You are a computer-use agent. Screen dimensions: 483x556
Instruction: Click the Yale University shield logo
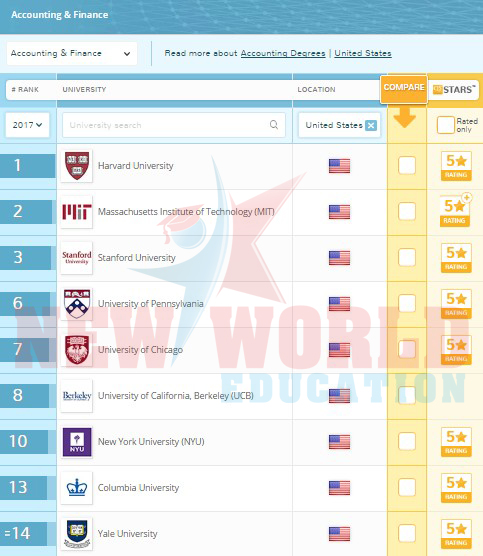(77, 534)
